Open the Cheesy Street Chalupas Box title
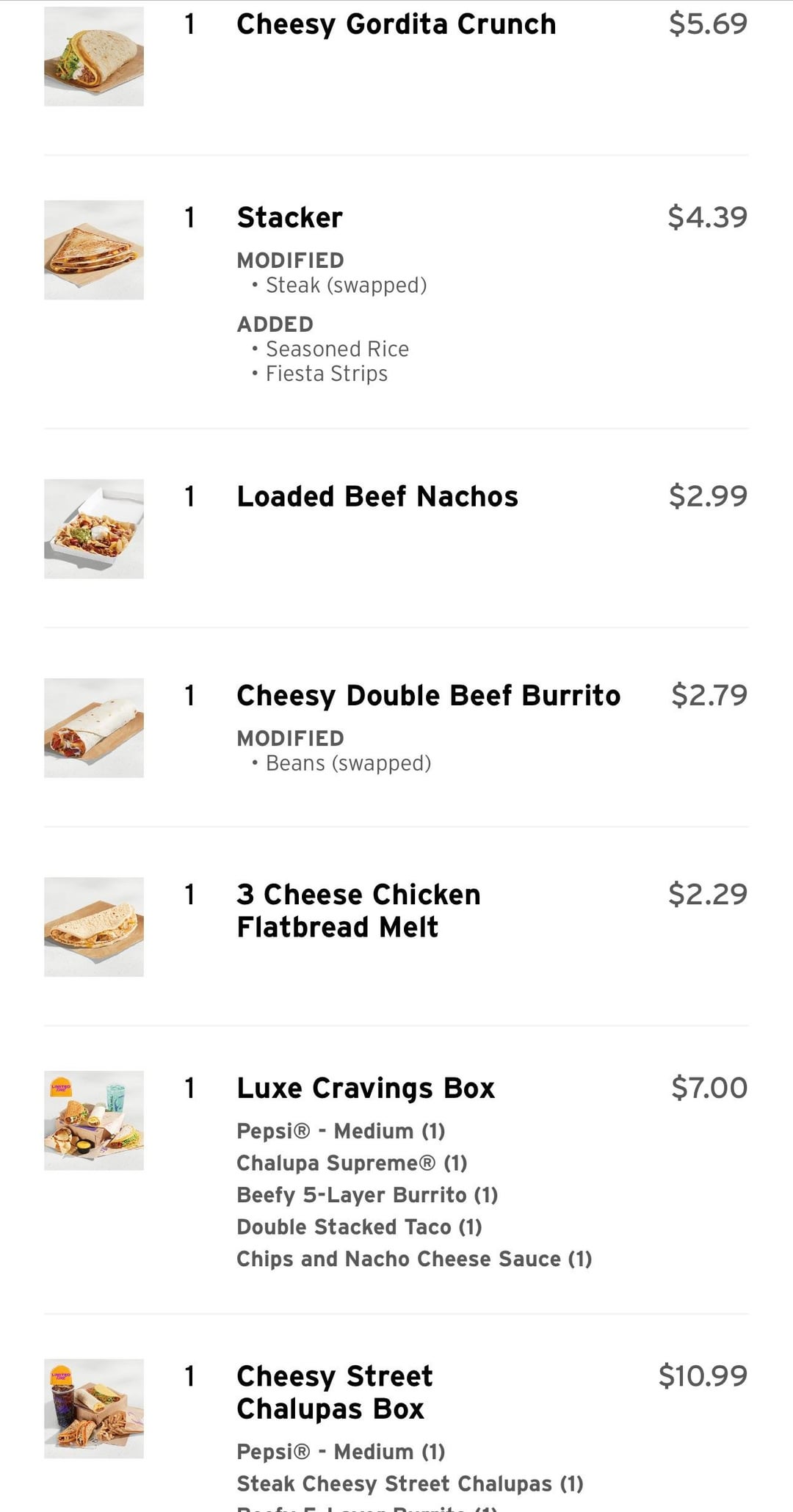The image size is (793, 1512). pos(335,1392)
